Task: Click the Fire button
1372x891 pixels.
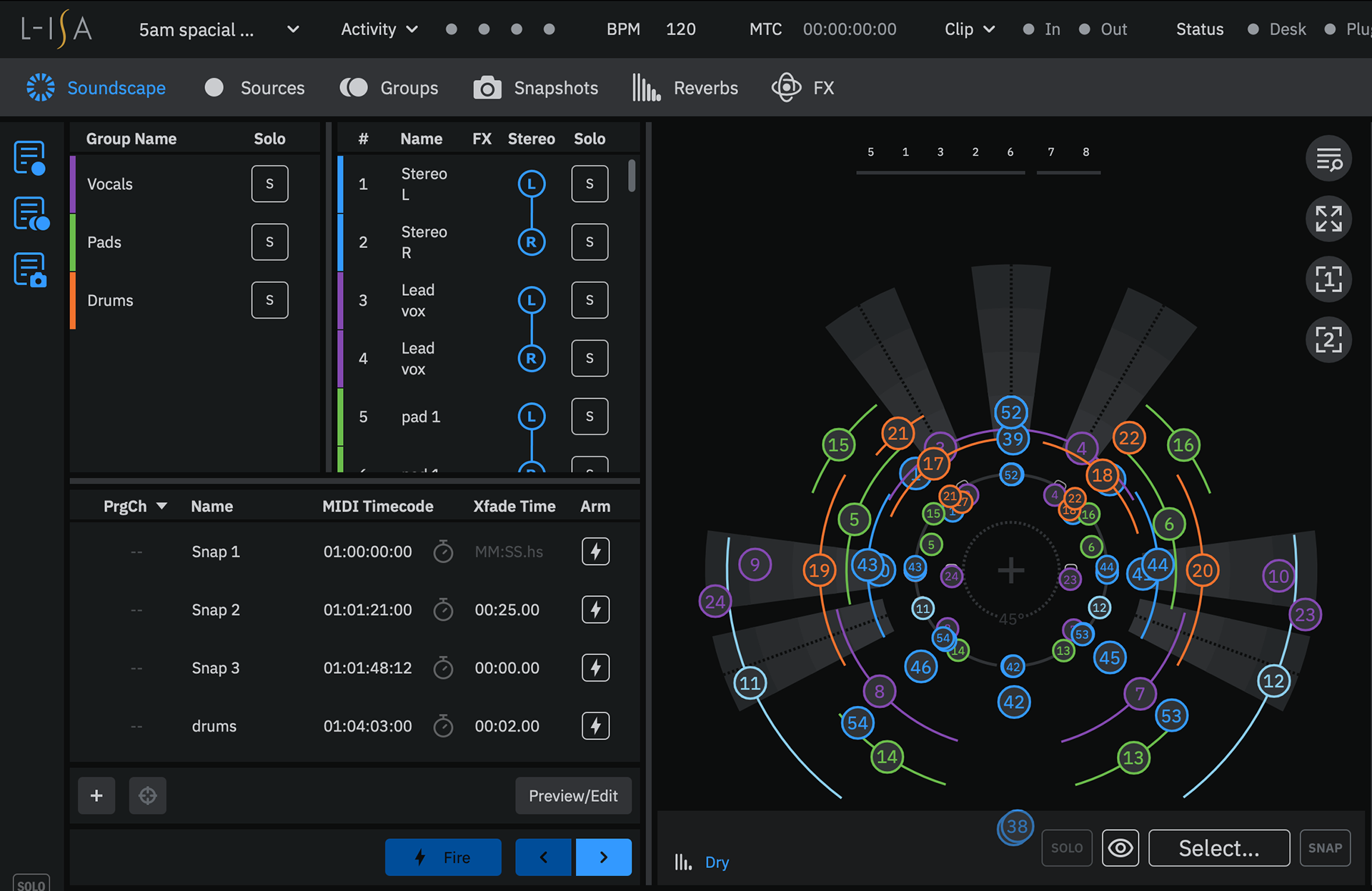Action: point(443,857)
